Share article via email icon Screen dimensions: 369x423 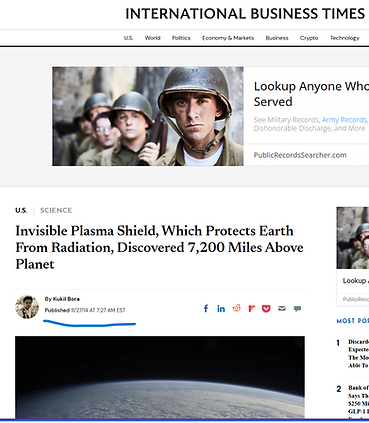[282, 309]
